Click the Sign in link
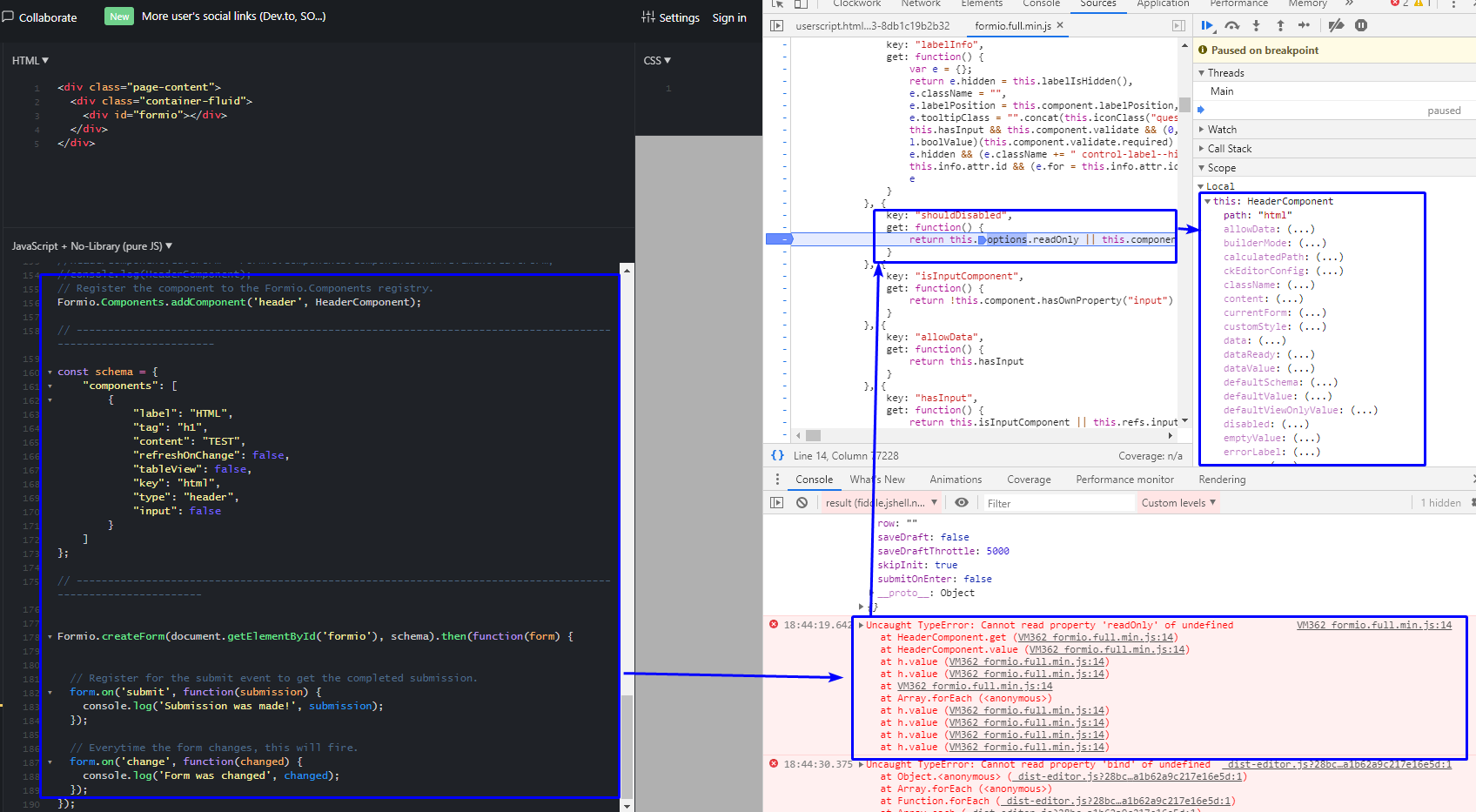The image size is (1476, 812). click(x=729, y=17)
